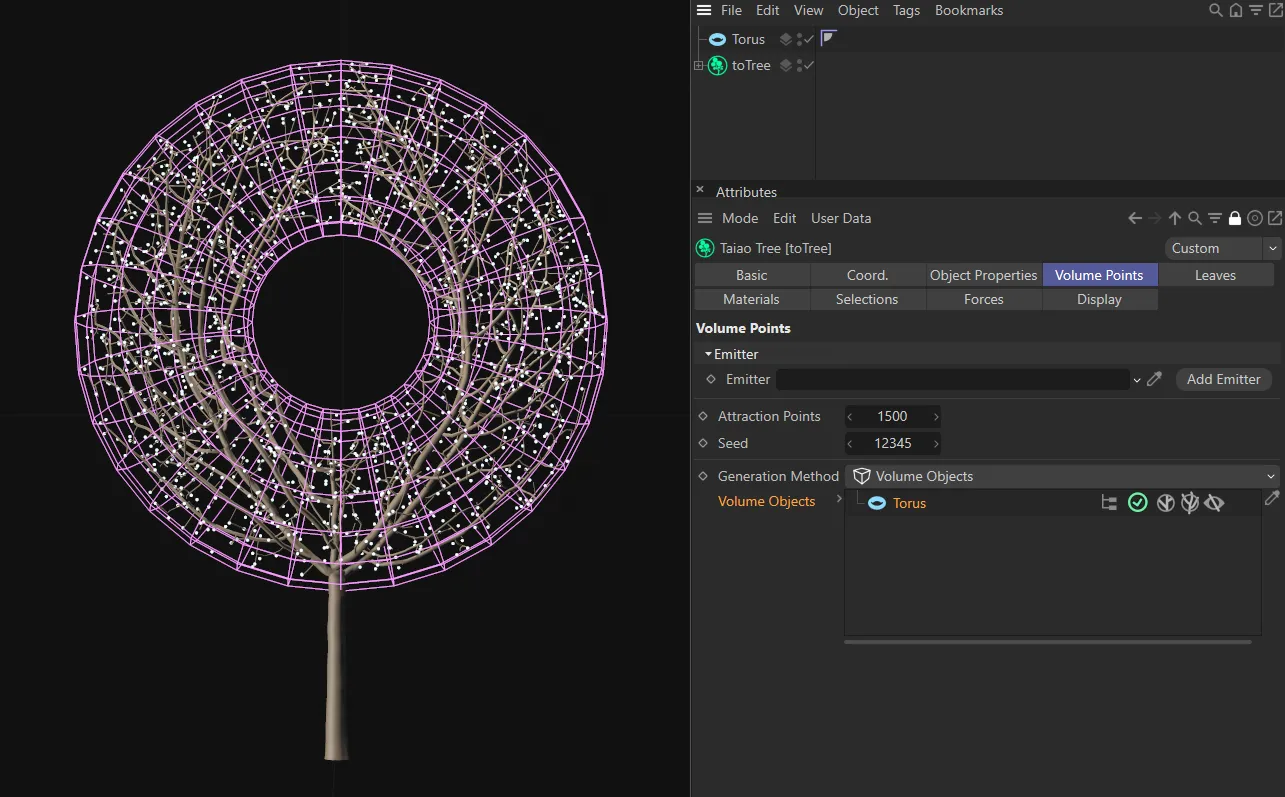Toggle the green enabled checkmark for Torus

click(1137, 503)
